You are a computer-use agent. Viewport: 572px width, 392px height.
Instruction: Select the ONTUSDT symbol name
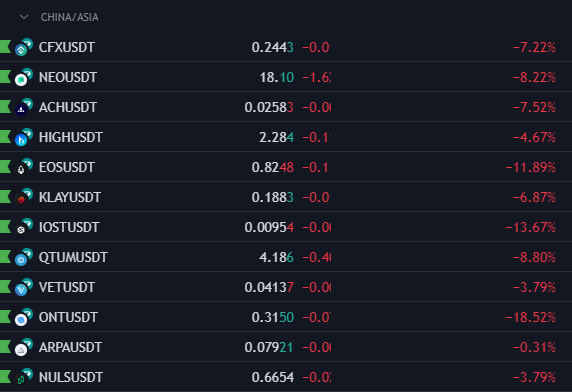[x=68, y=317]
